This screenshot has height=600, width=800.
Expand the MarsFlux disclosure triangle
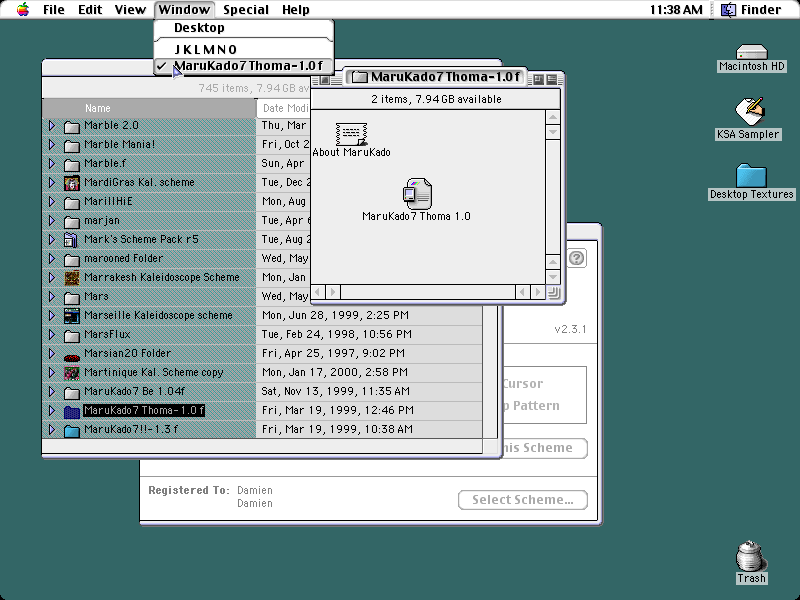point(52,335)
